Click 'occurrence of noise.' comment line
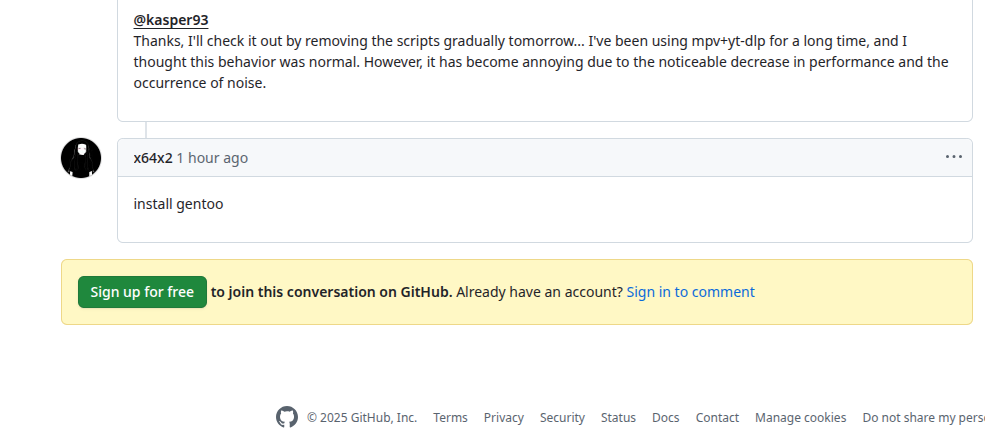985x428 pixels. point(200,83)
